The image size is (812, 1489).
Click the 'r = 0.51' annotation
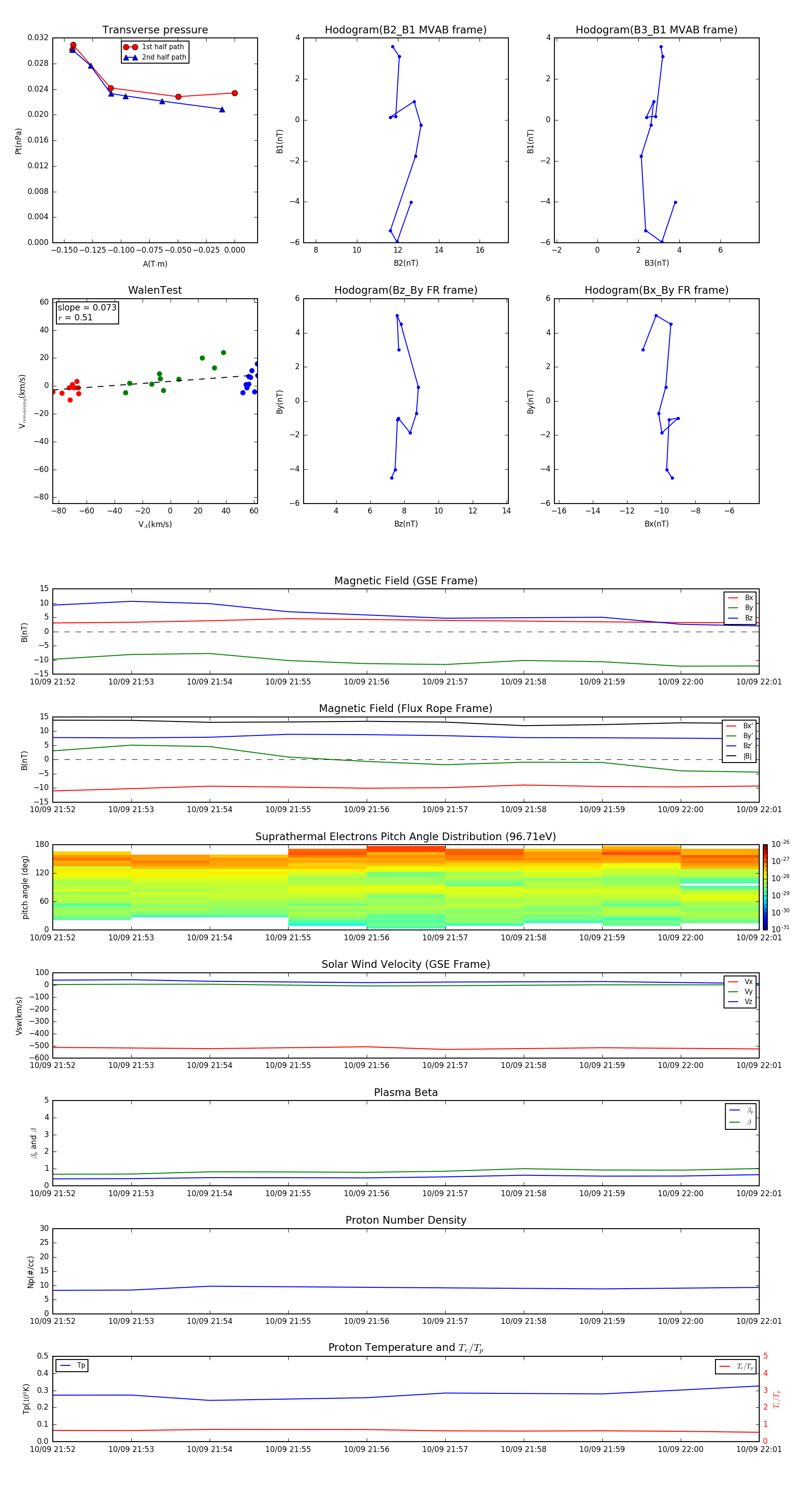(75, 317)
